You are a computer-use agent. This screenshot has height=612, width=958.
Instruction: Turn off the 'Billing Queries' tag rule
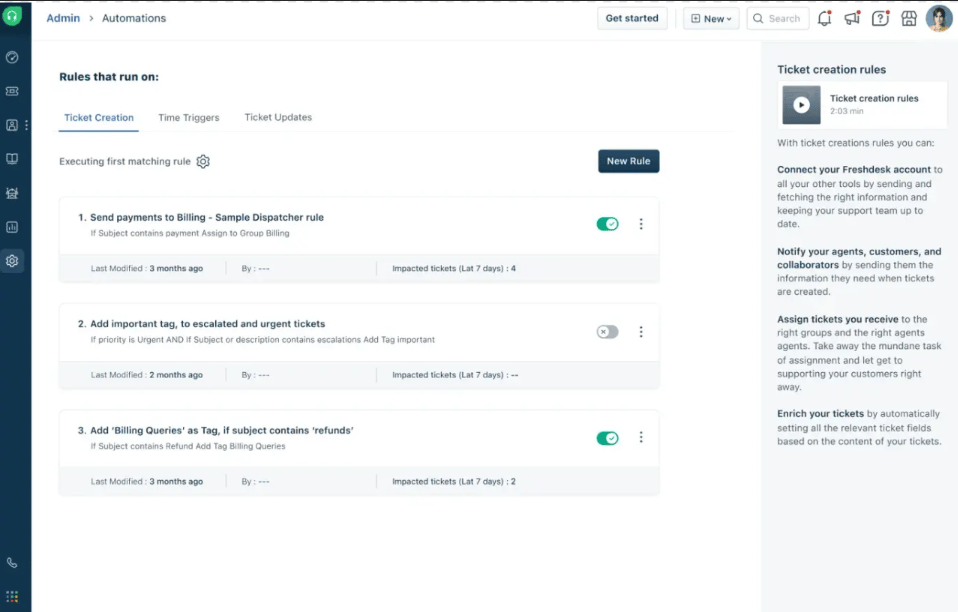tap(607, 437)
